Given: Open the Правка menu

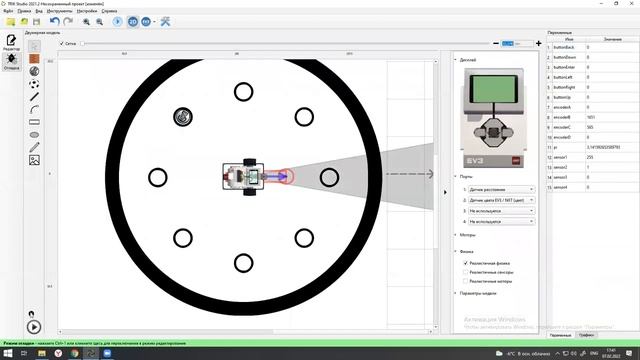Looking at the screenshot, I should [24, 11].
